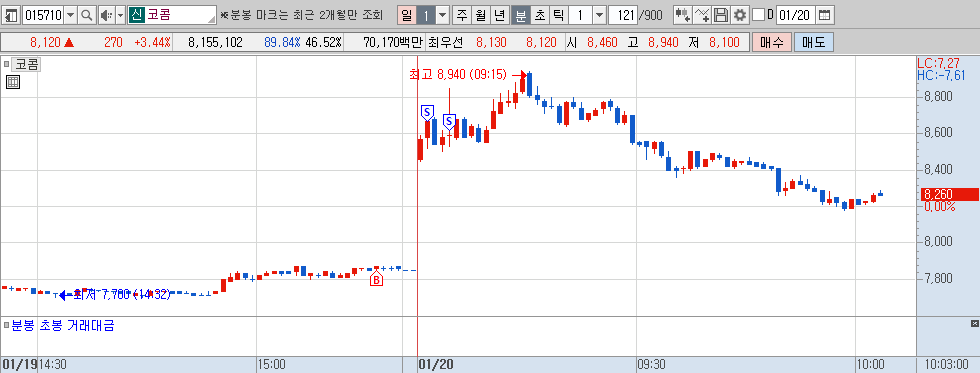Switch to the 주 weekly chart tab
Screen dimensions: 980x373
coord(461,15)
